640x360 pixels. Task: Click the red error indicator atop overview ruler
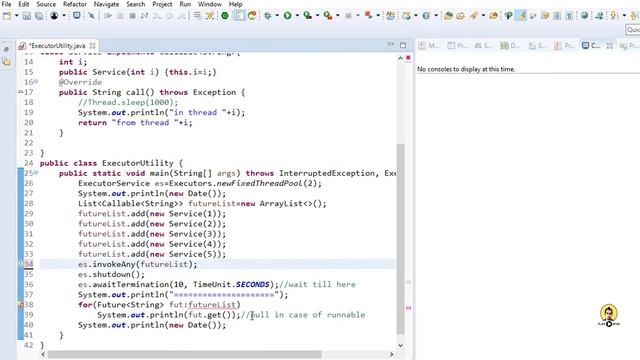tap(408, 58)
